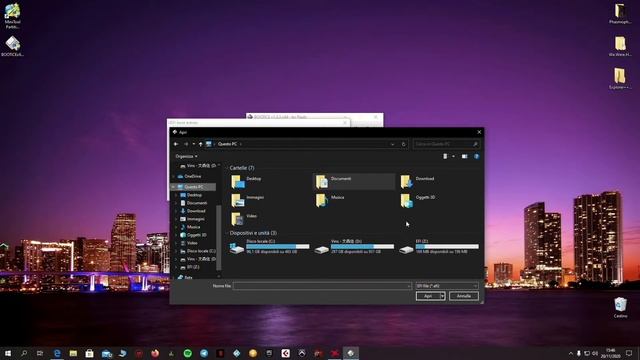Open the Cestino recycle bin
This screenshot has height=360, width=640.
coord(620,307)
